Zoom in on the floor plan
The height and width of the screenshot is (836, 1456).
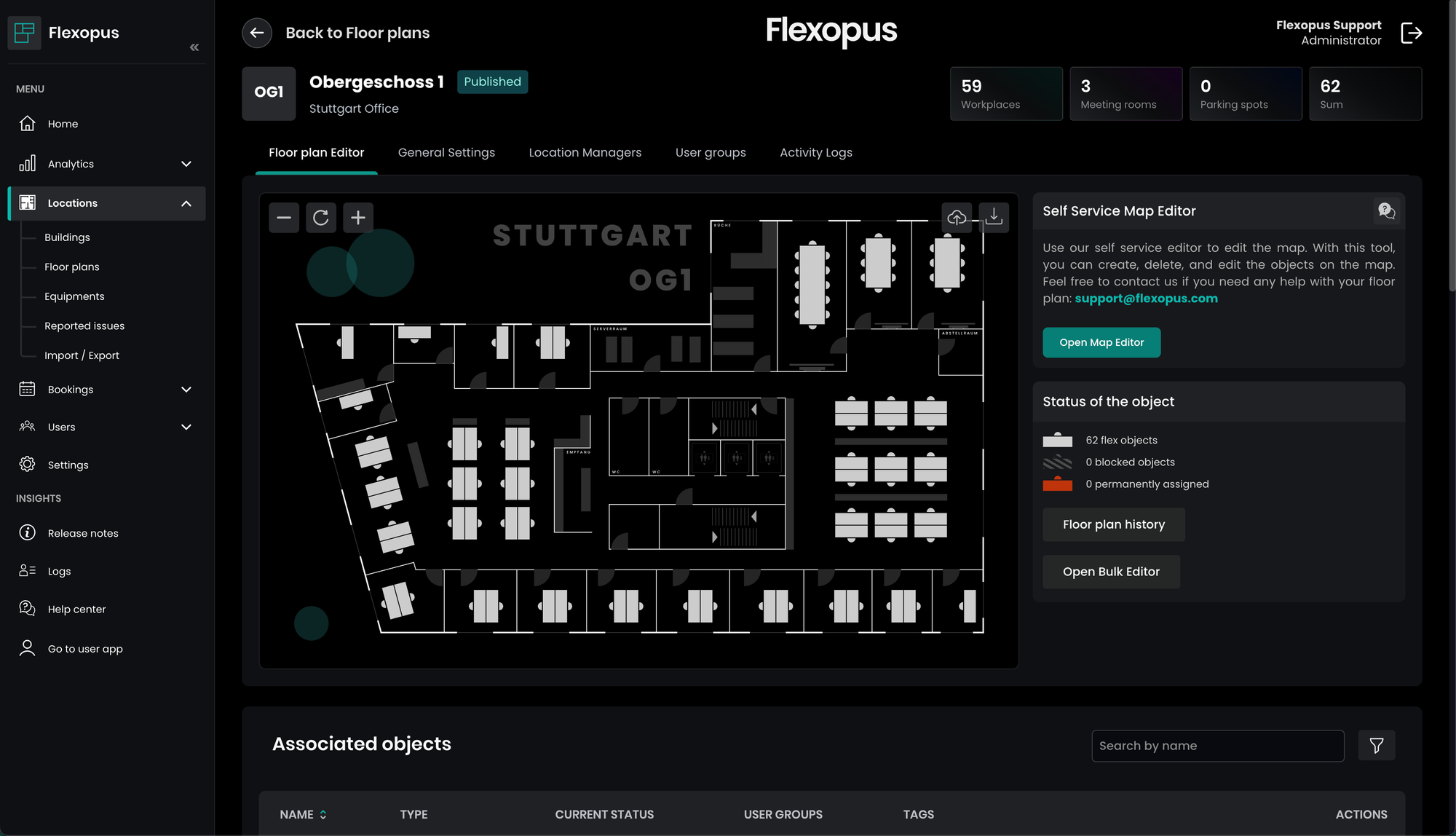(358, 218)
